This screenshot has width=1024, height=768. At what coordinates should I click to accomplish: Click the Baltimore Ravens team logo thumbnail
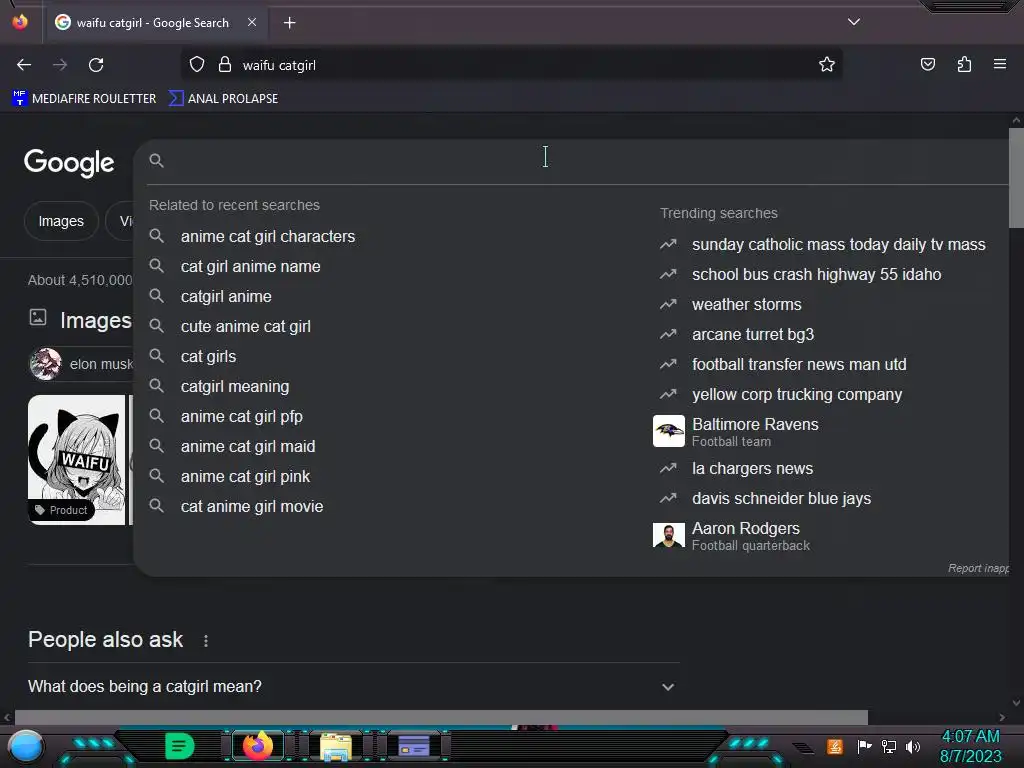(669, 431)
